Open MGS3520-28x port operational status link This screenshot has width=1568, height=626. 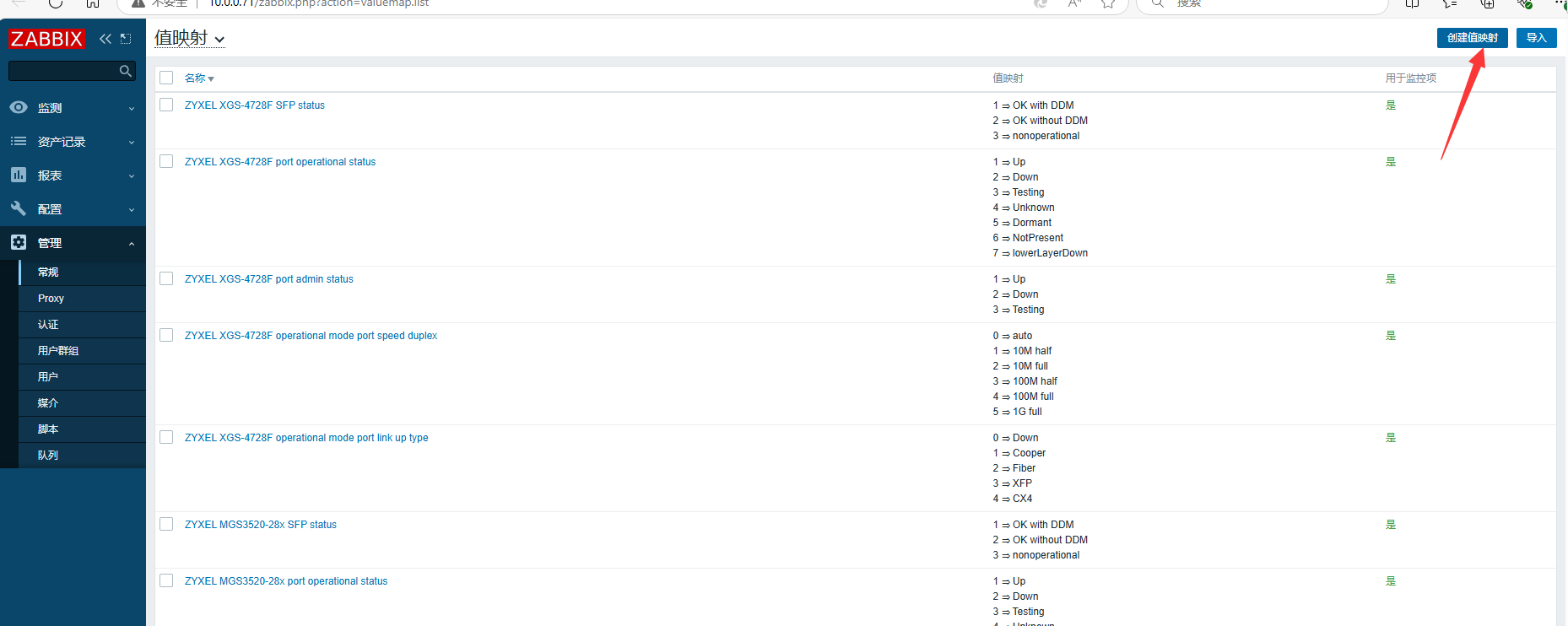(286, 581)
